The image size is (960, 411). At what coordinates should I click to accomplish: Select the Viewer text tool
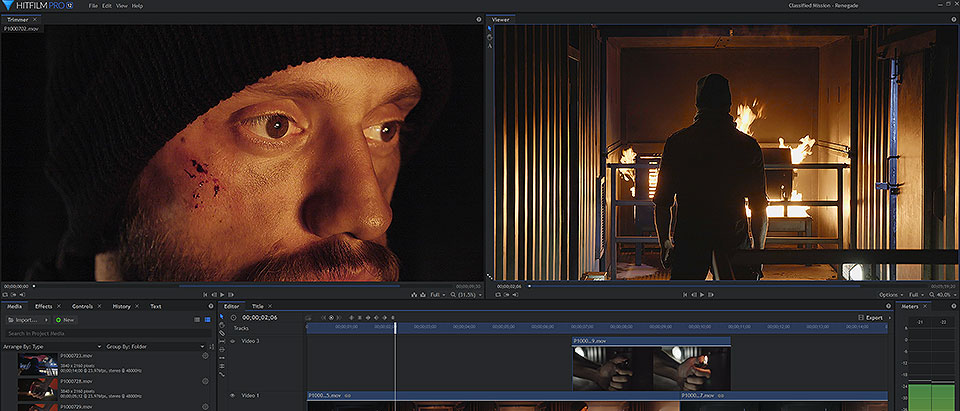490,45
